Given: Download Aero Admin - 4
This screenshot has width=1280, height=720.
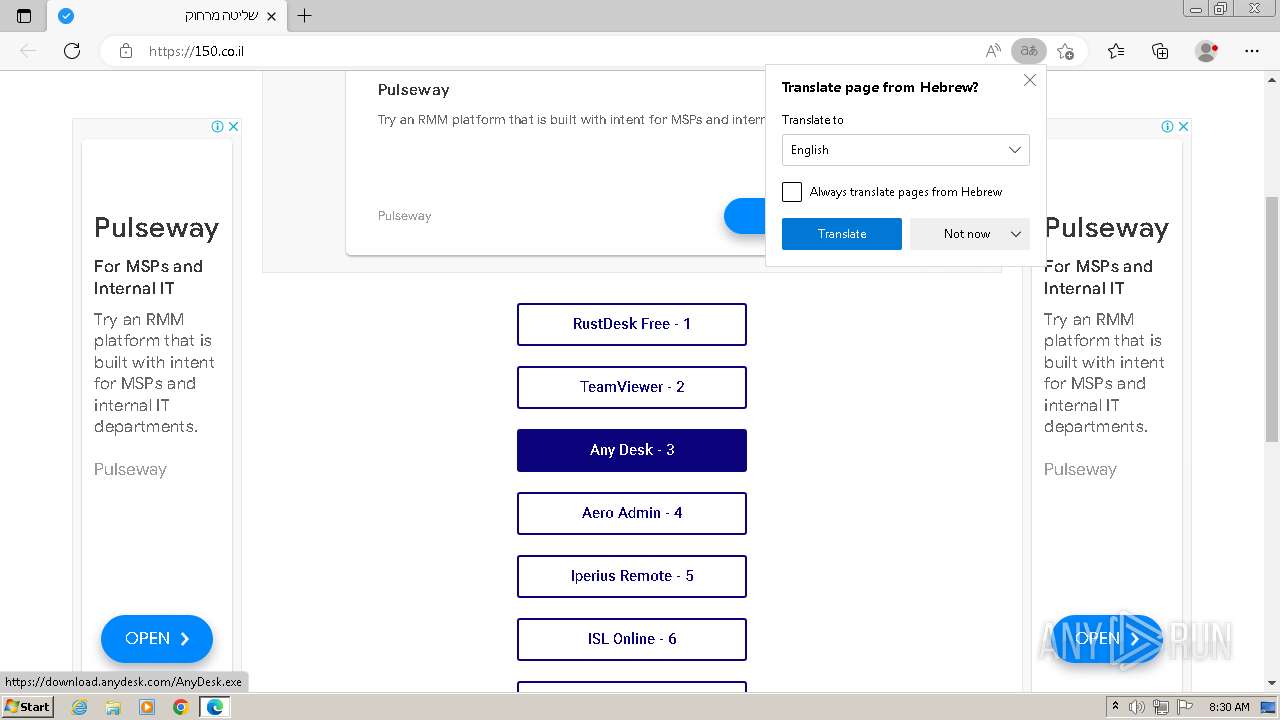Looking at the screenshot, I should tap(632, 513).
